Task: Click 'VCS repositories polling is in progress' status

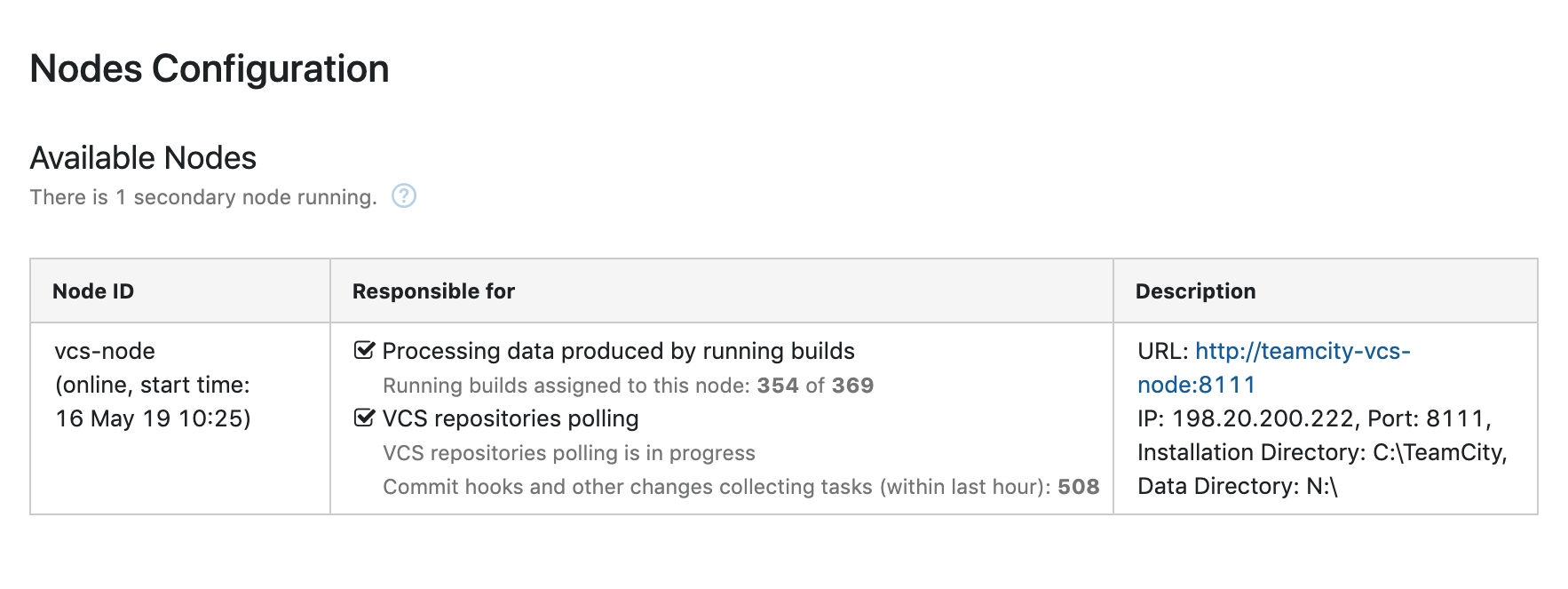Action: (x=569, y=453)
